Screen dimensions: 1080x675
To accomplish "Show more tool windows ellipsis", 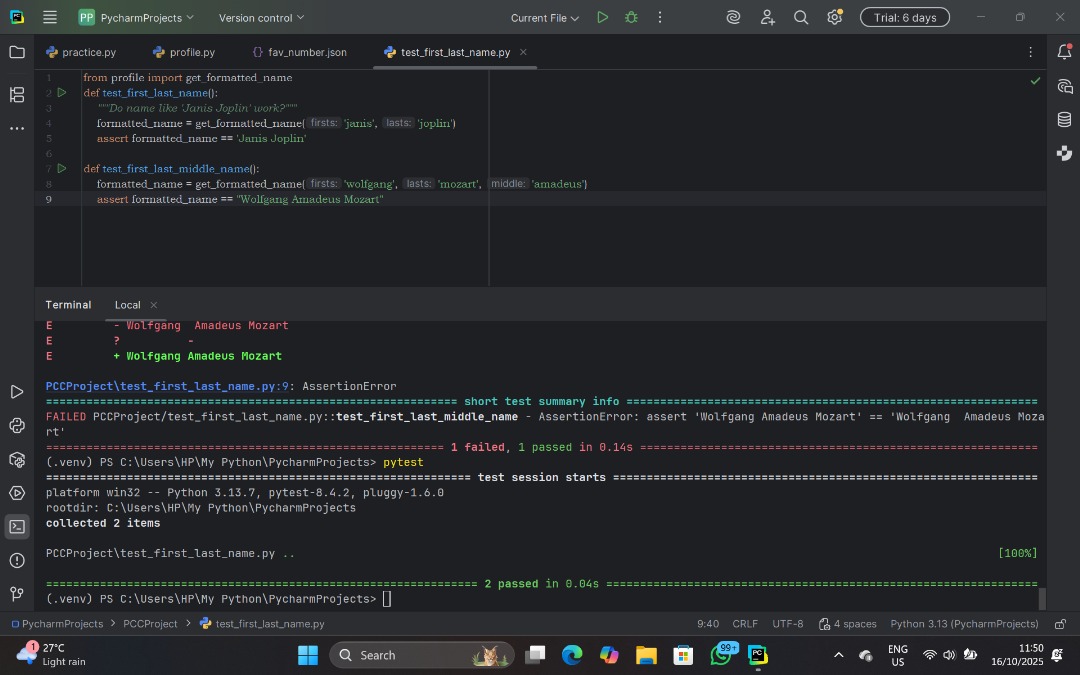I will [x=17, y=128].
